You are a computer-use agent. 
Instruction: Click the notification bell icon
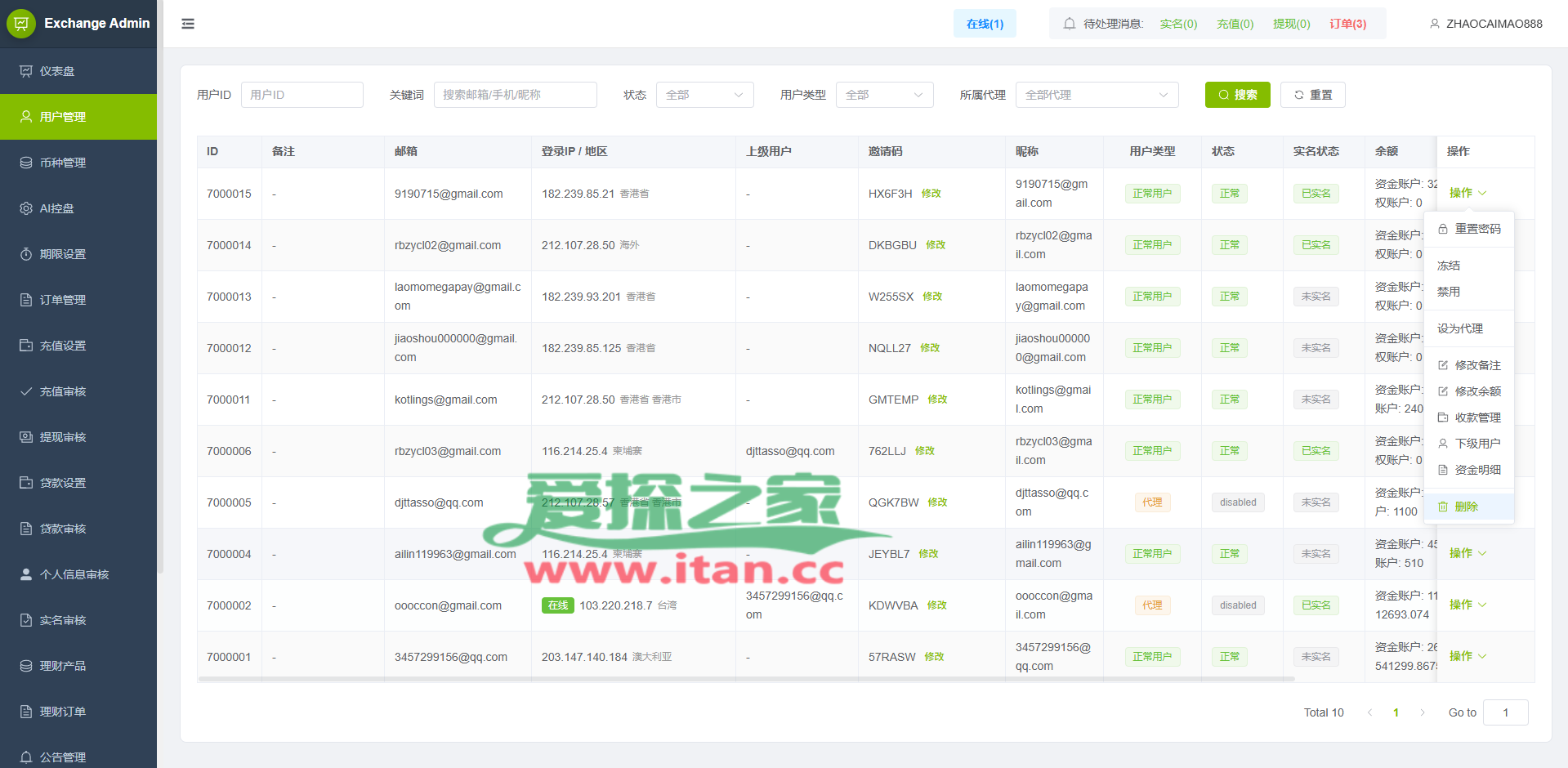pos(1069,24)
